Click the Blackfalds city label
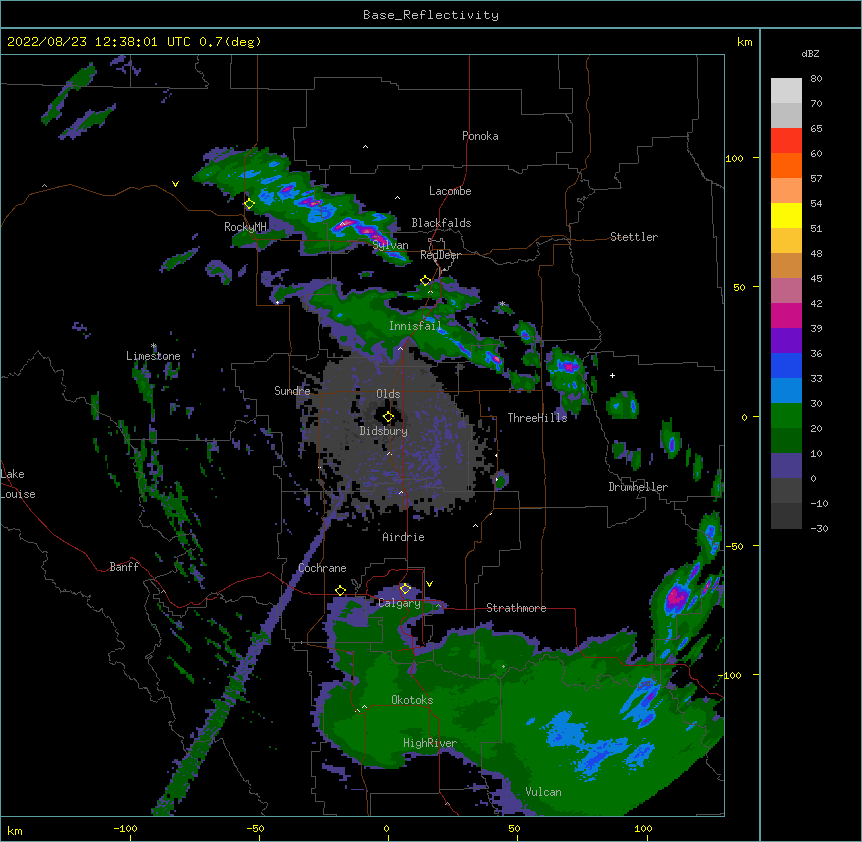Screen dimensions: 862x842 pos(441,223)
